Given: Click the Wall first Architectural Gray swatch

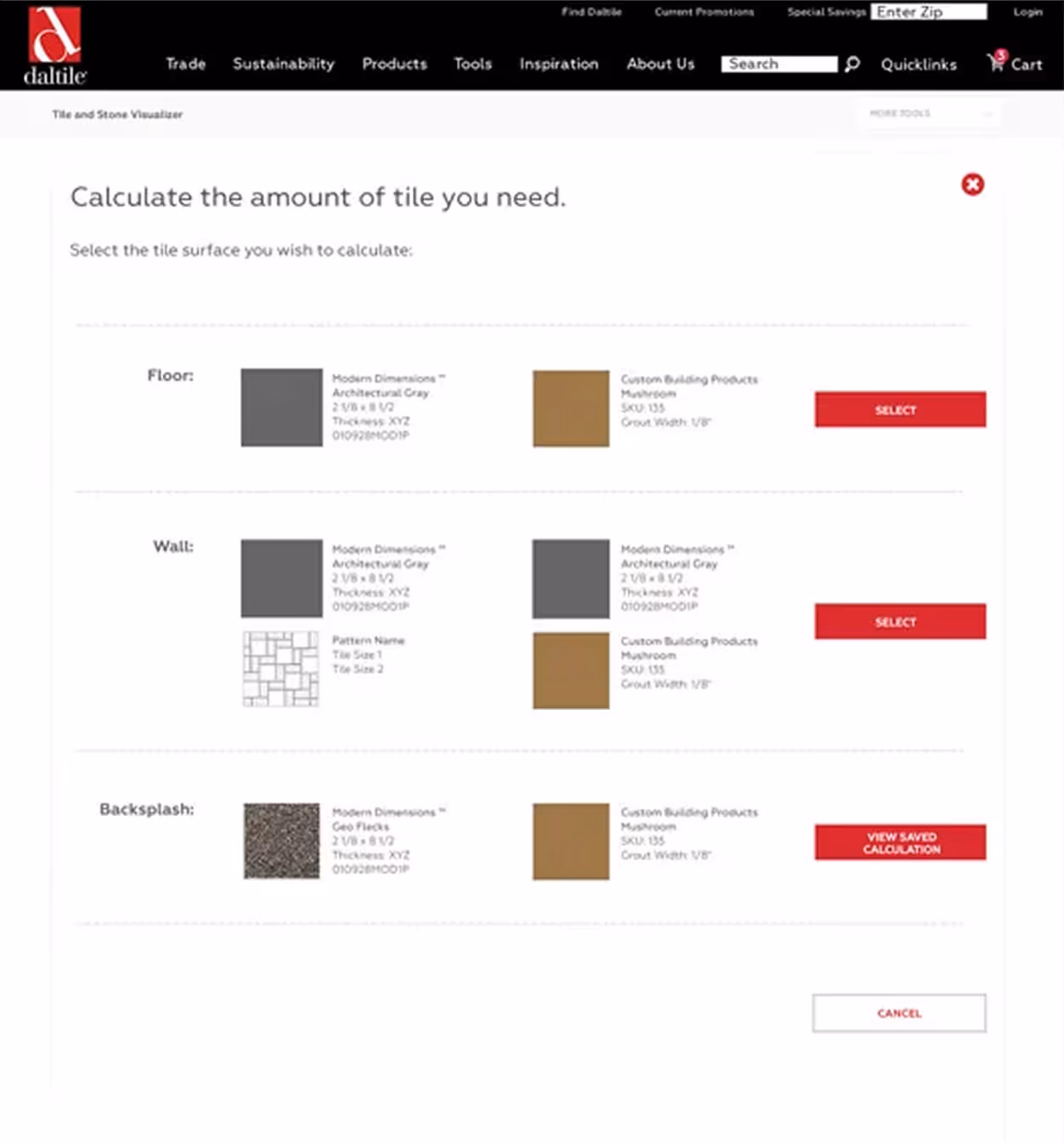Looking at the screenshot, I should click(282, 578).
